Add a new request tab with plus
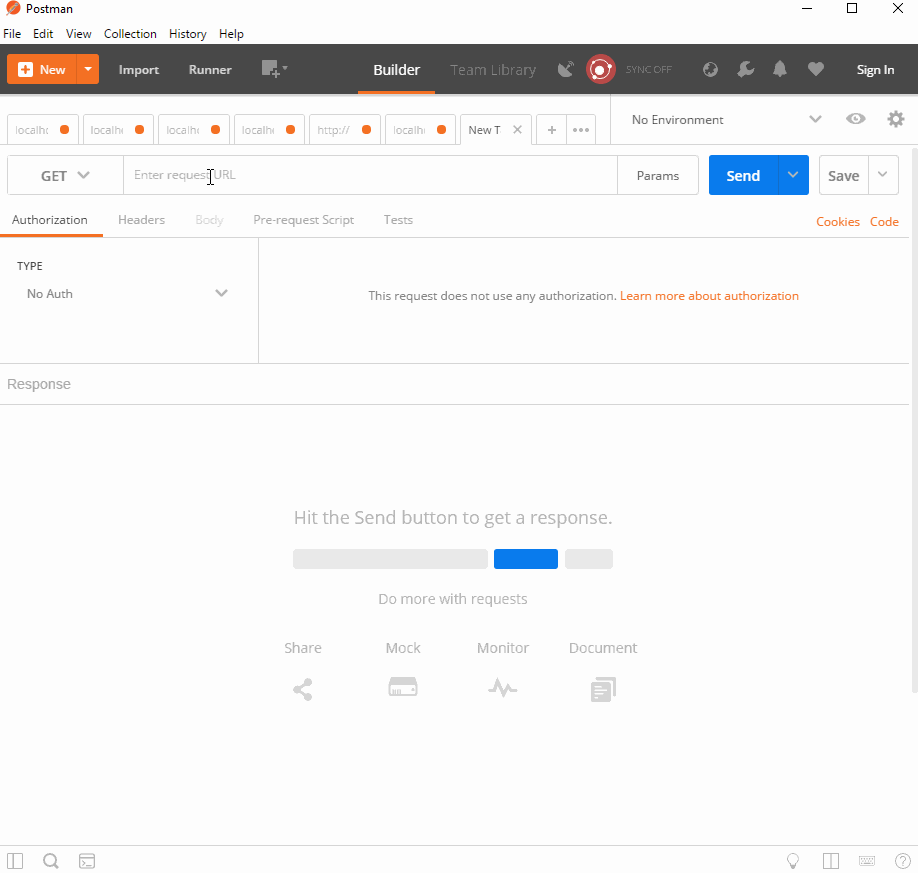 click(552, 129)
